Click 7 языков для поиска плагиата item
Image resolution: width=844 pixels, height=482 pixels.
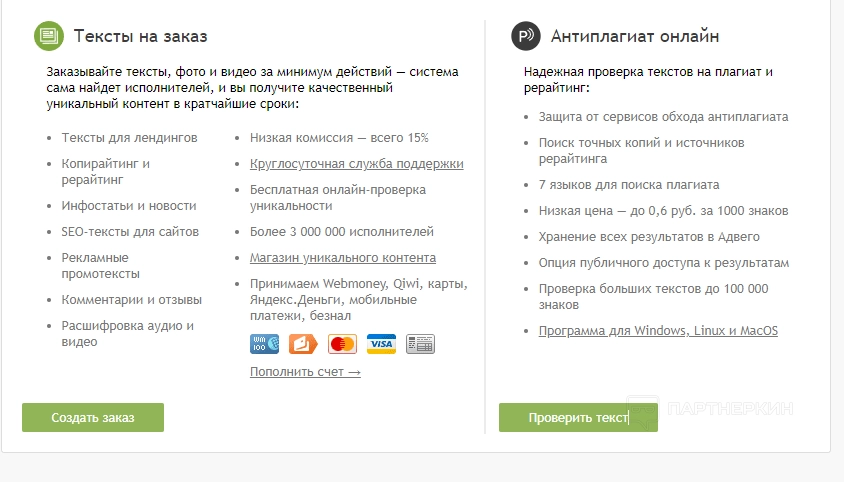pyautogui.click(x=629, y=185)
